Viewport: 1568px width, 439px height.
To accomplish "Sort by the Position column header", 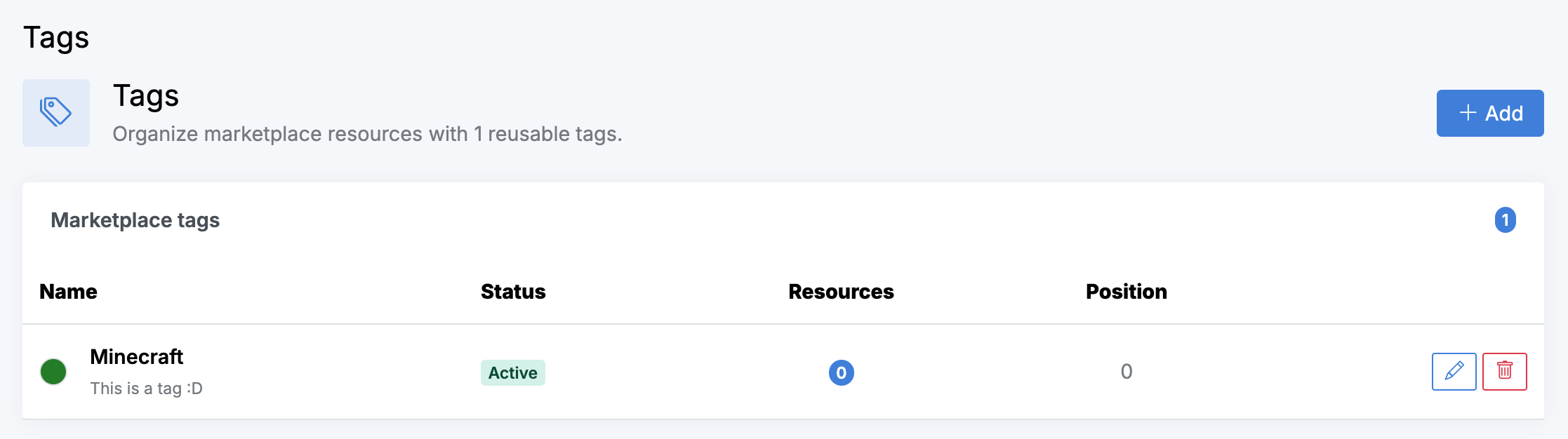I will coord(1126,292).
